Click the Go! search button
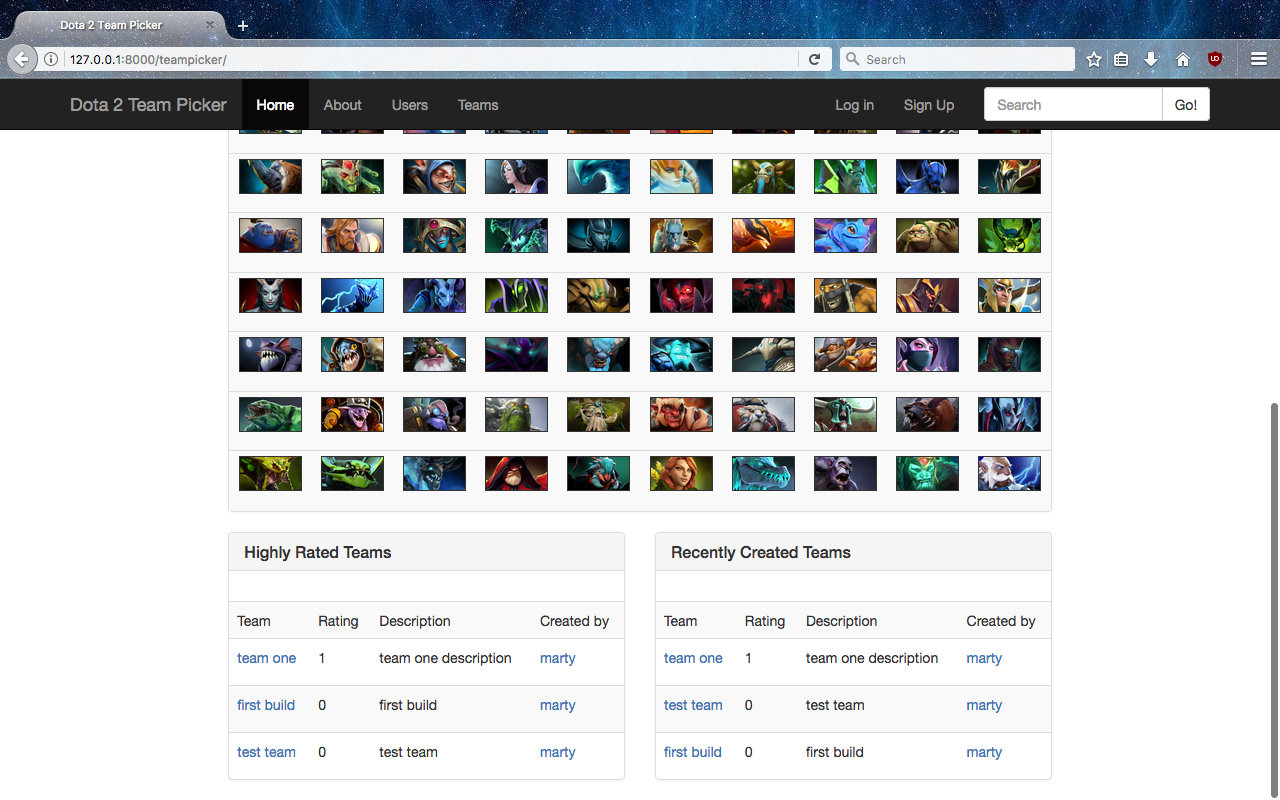1280x800 pixels. click(1186, 105)
